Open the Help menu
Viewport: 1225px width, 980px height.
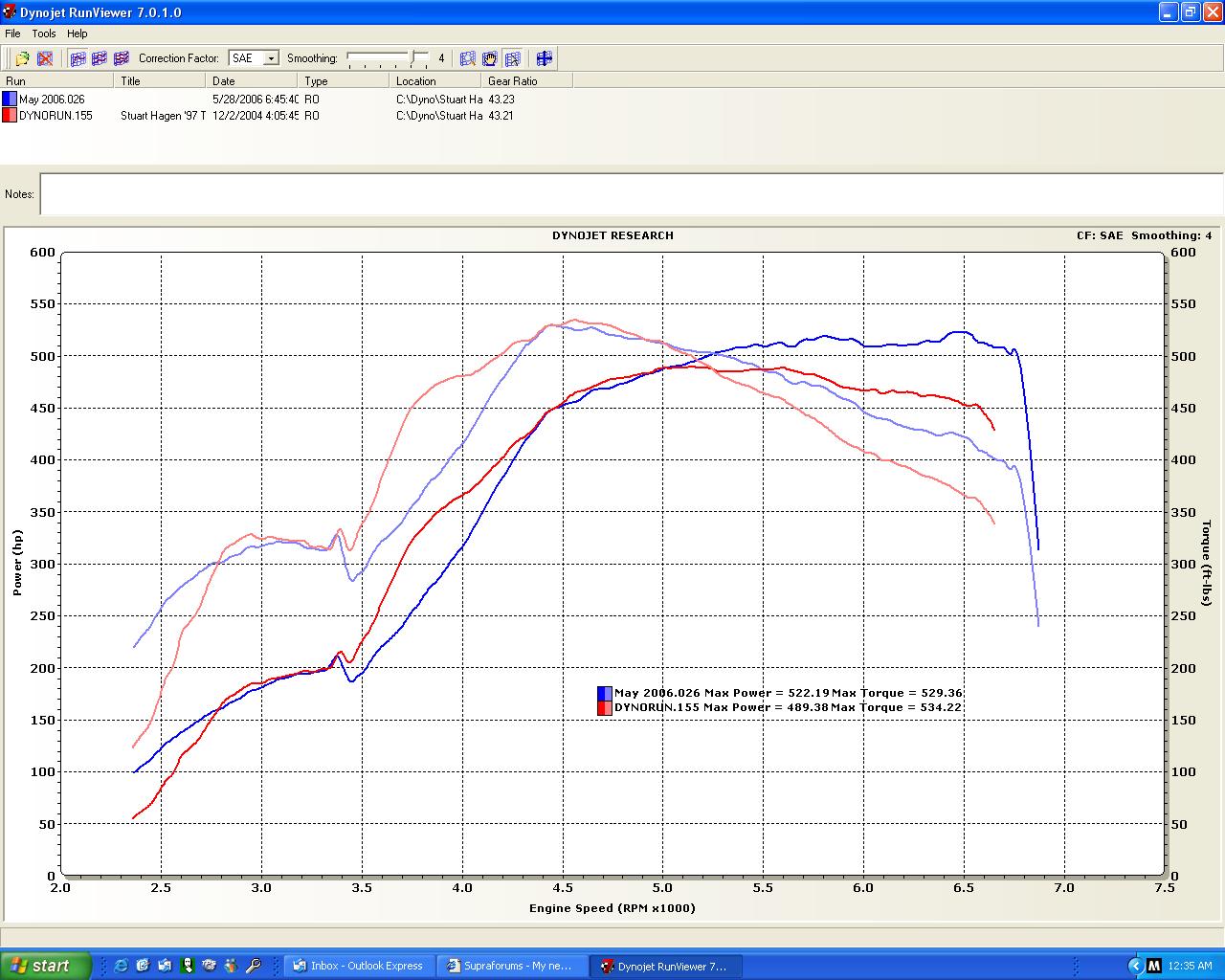tap(78, 33)
